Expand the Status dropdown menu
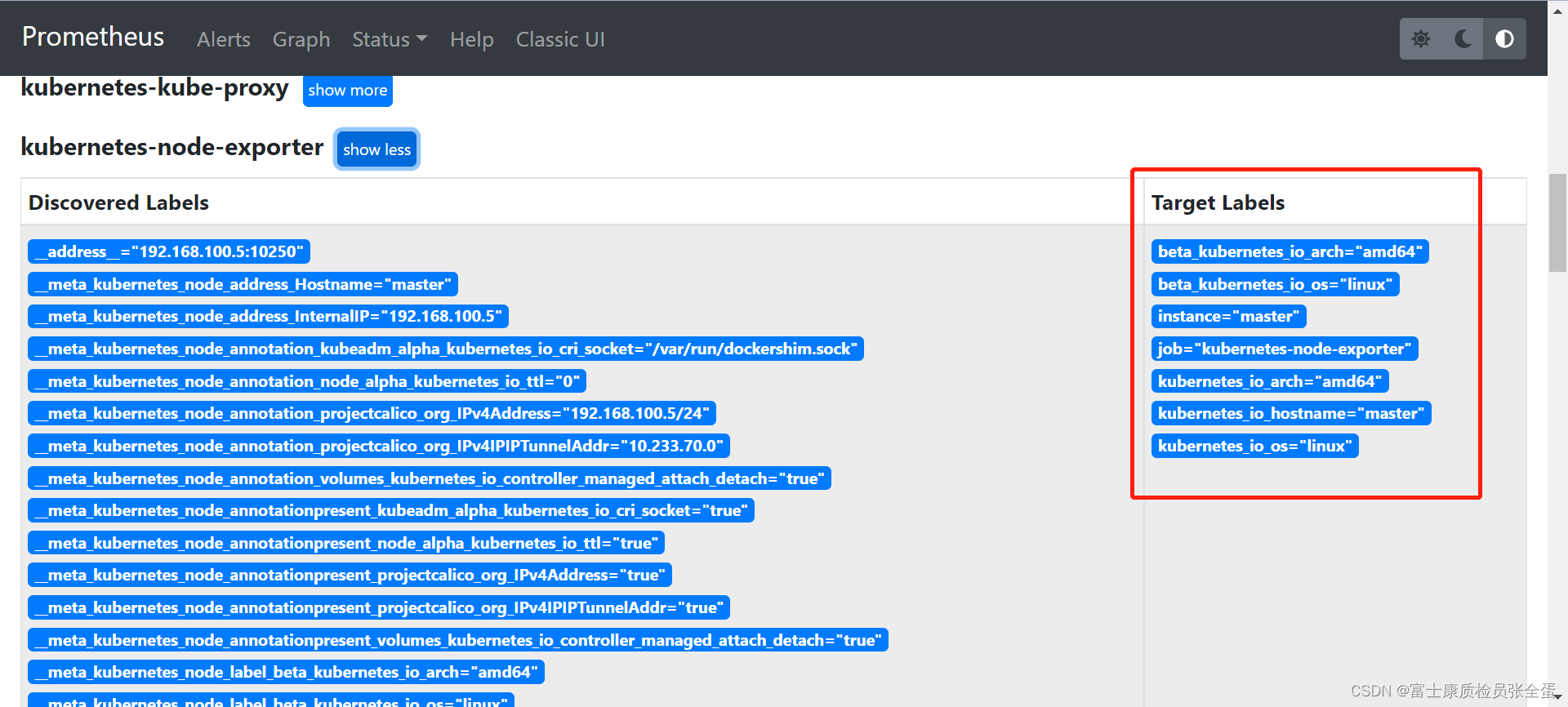 [390, 39]
